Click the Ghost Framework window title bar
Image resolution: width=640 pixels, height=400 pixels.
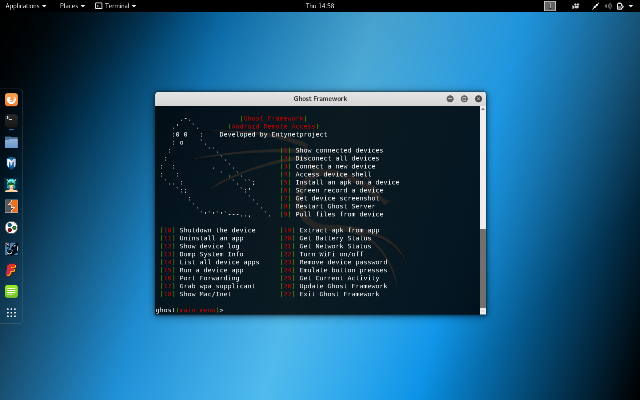(x=320, y=99)
